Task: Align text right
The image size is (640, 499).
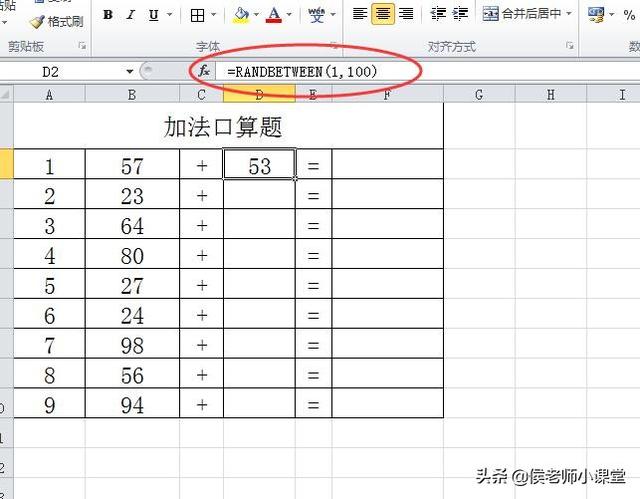Action: pos(406,14)
